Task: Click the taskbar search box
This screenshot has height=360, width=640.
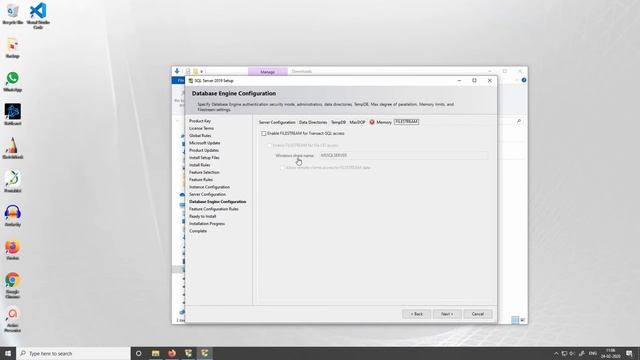Action: 73,353
